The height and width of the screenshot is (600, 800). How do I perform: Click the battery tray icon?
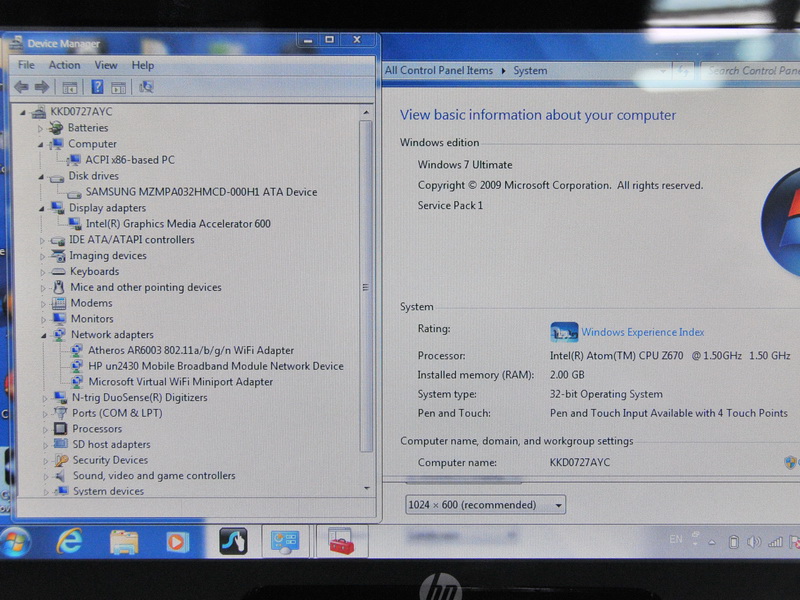coord(733,542)
